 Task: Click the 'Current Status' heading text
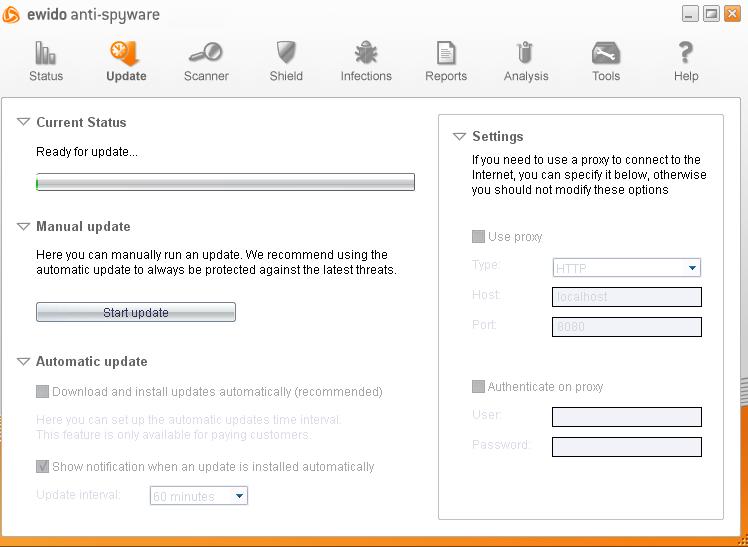point(81,123)
